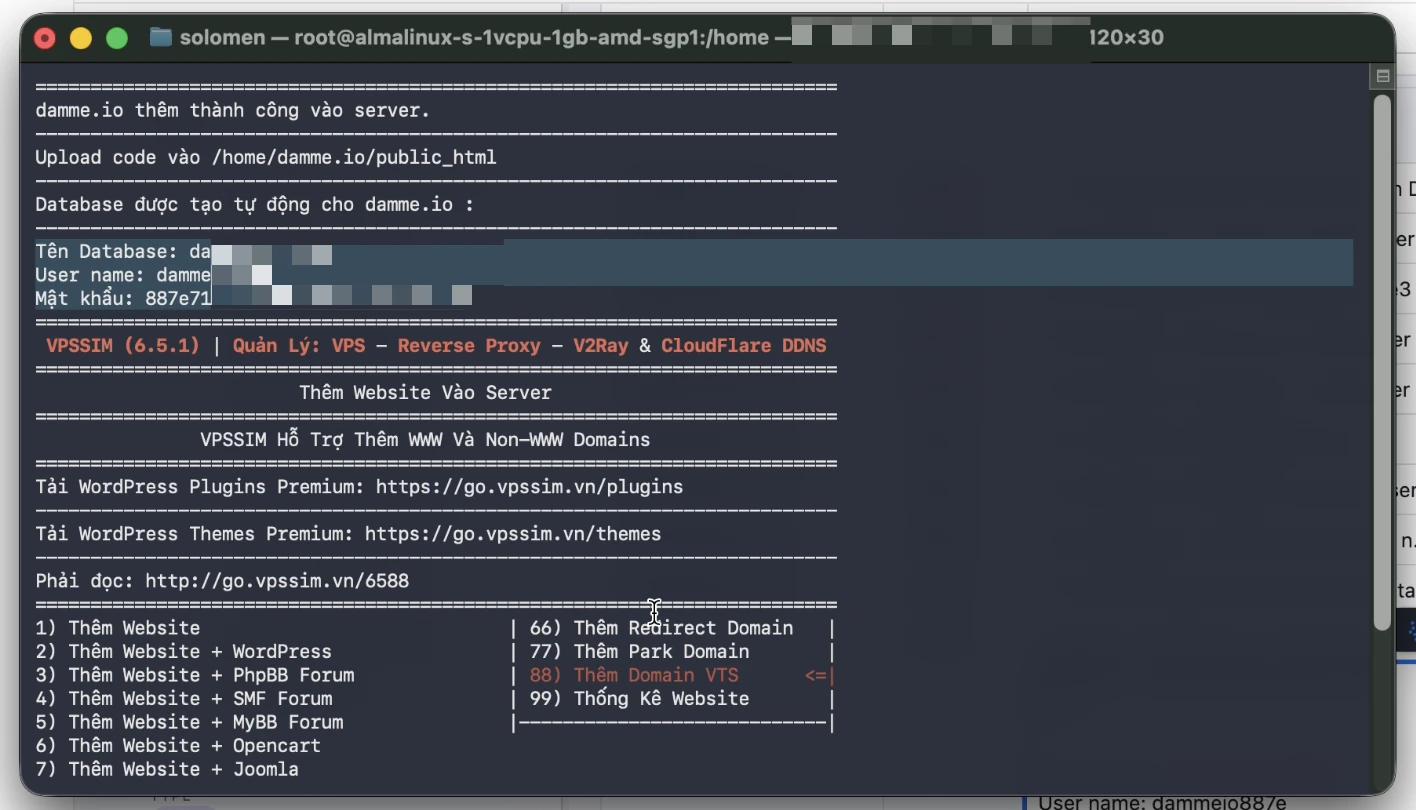1416x810 pixels.
Task: Click the line "damme.io thêm thành công vào server."
Action: 233,110
